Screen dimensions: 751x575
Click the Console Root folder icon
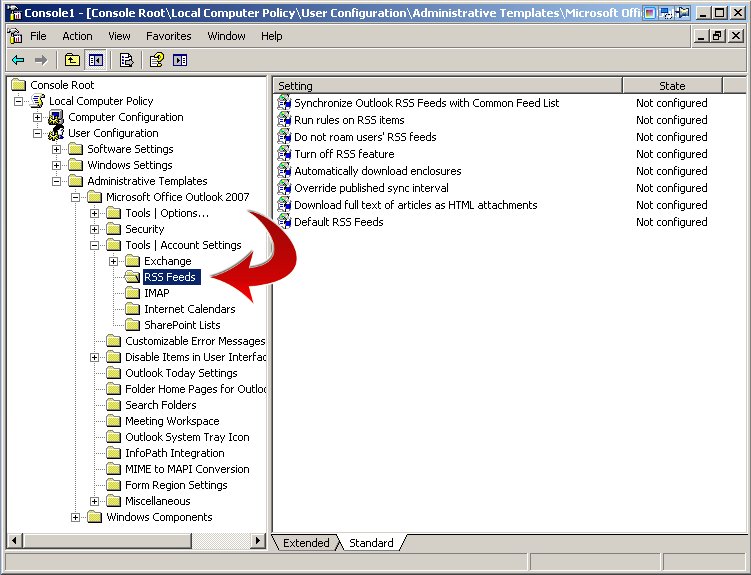tap(19, 85)
